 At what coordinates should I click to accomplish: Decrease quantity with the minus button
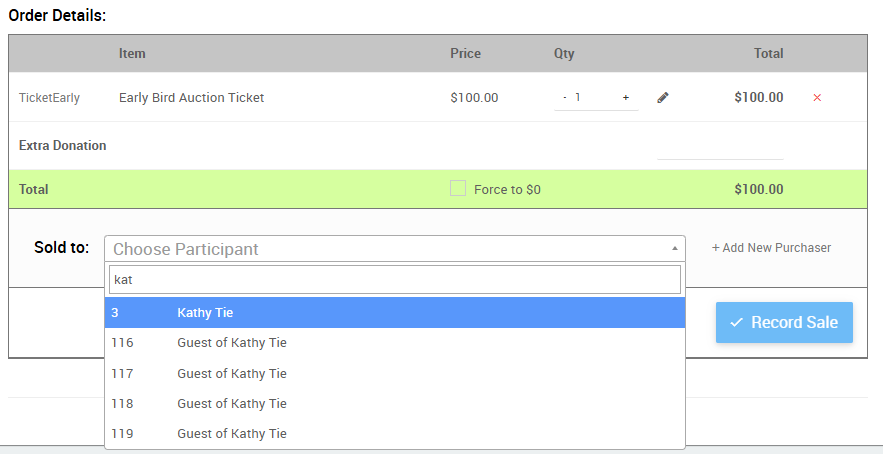click(x=565, y=98)
